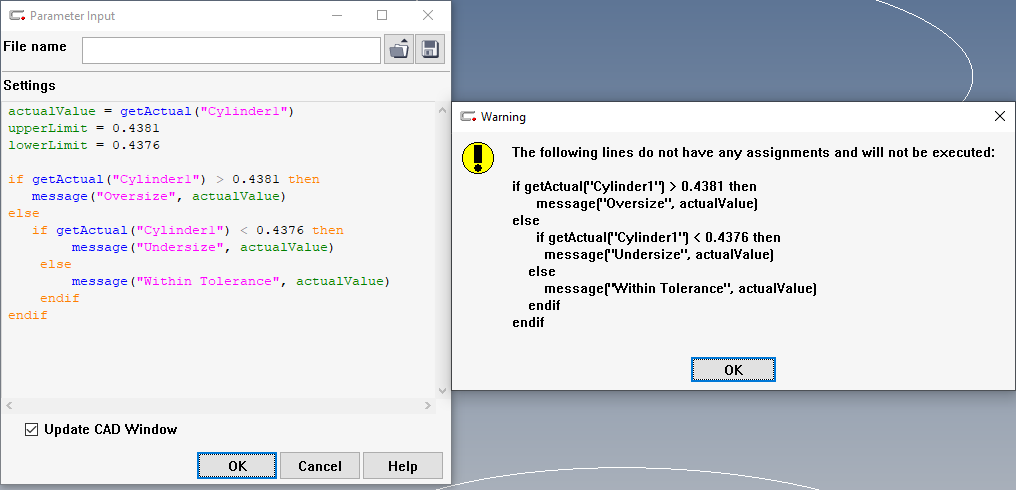Click inside the File name field
The width and height of the screenshot is (1016, 490).
pyautogui.click(x=231, y=50)
